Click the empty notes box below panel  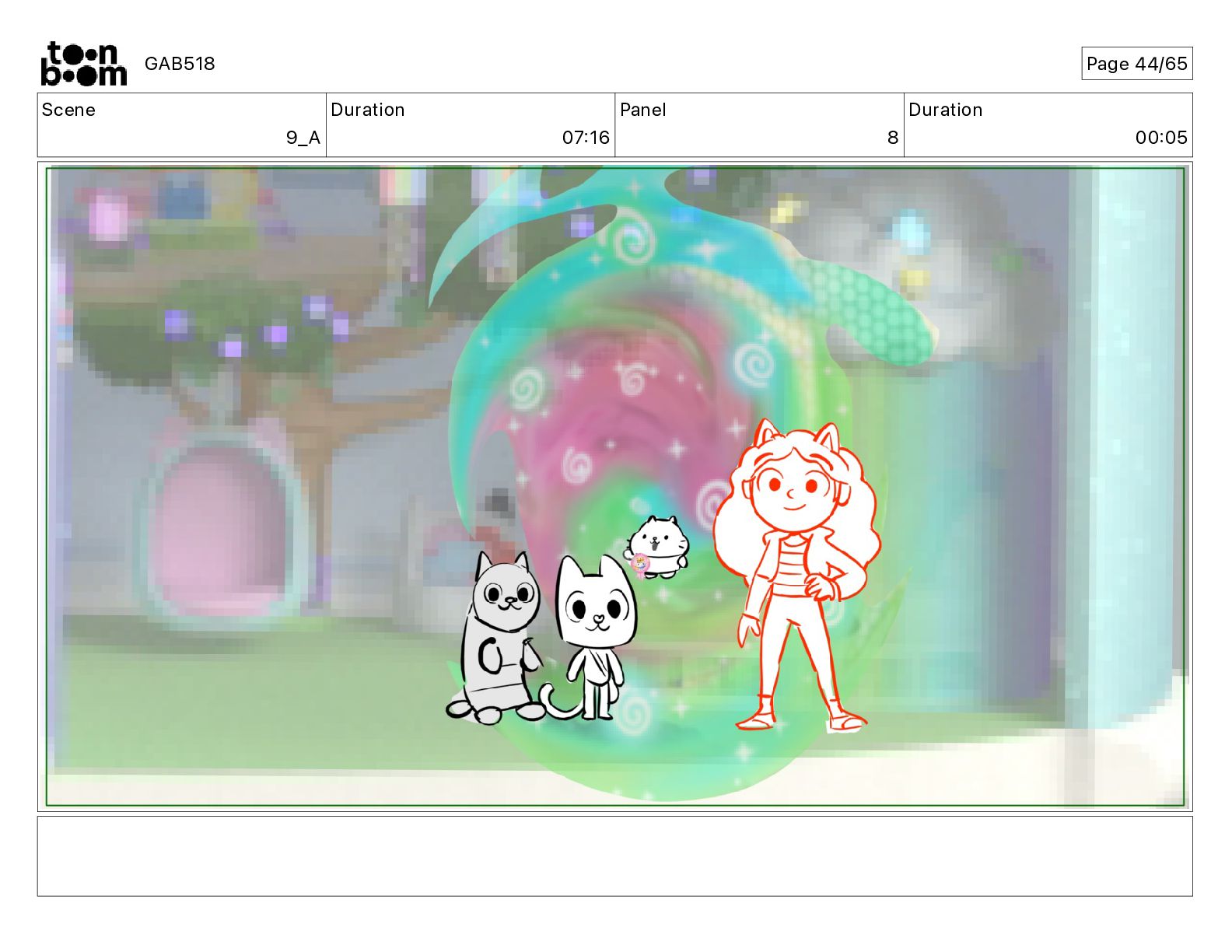point(614,856)
